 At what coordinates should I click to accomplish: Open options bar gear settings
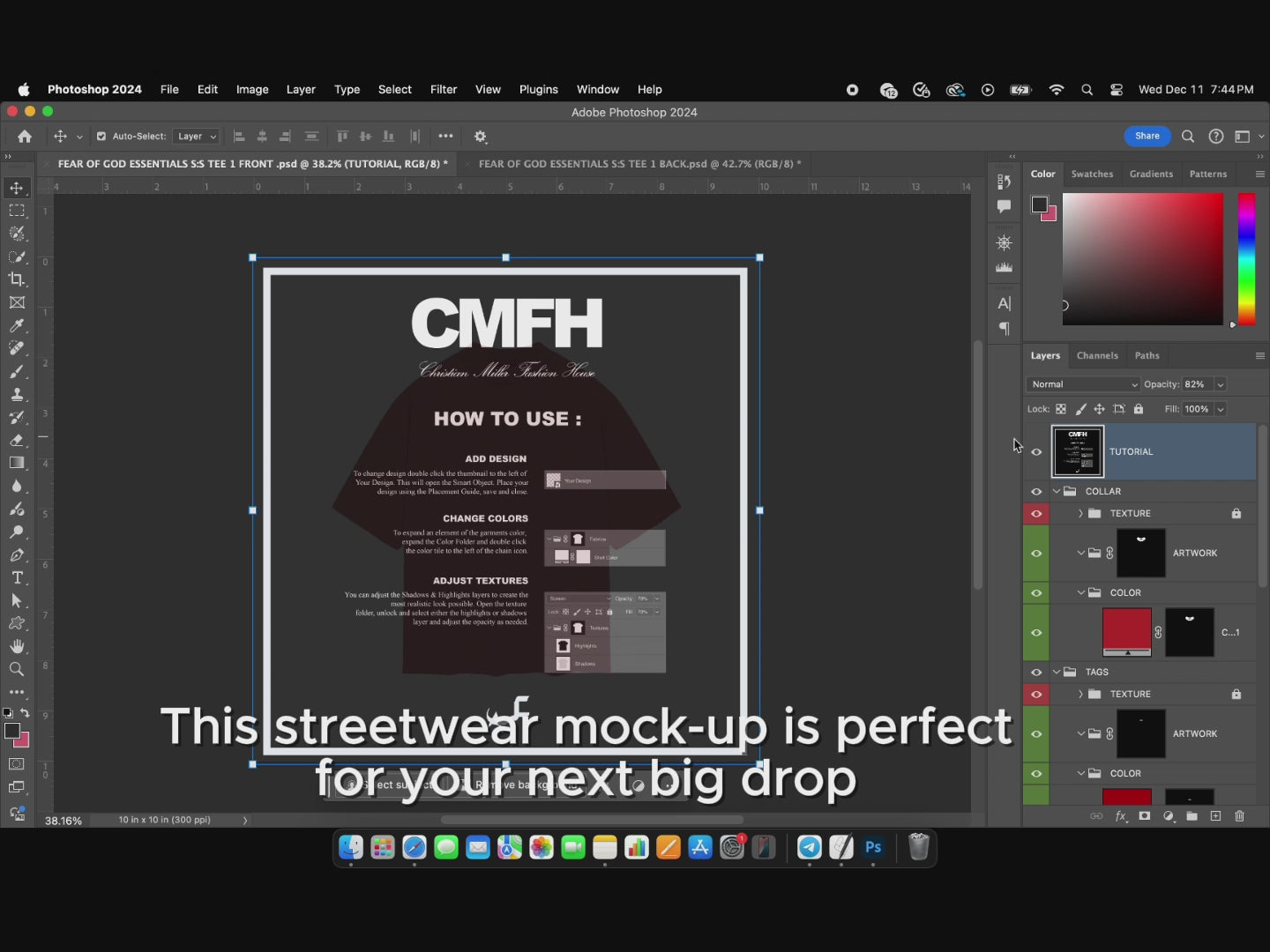(x=481, y=137)
